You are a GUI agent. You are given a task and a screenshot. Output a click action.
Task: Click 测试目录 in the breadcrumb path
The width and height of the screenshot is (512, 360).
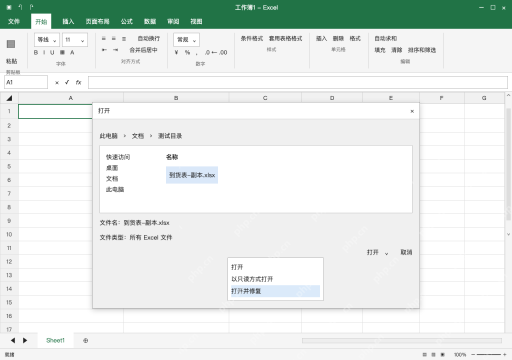[x=170, y=136]
